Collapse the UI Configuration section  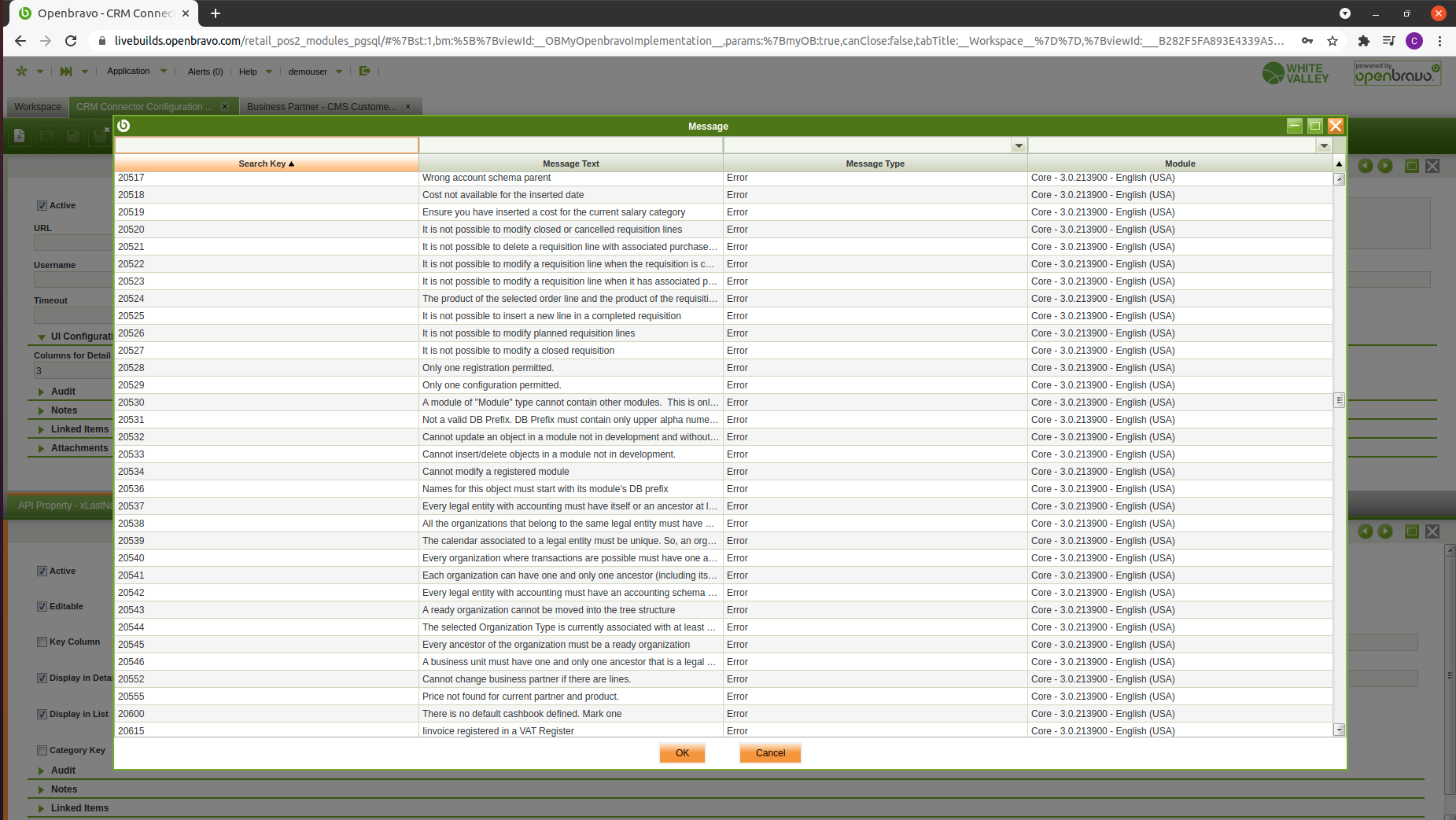42,337
